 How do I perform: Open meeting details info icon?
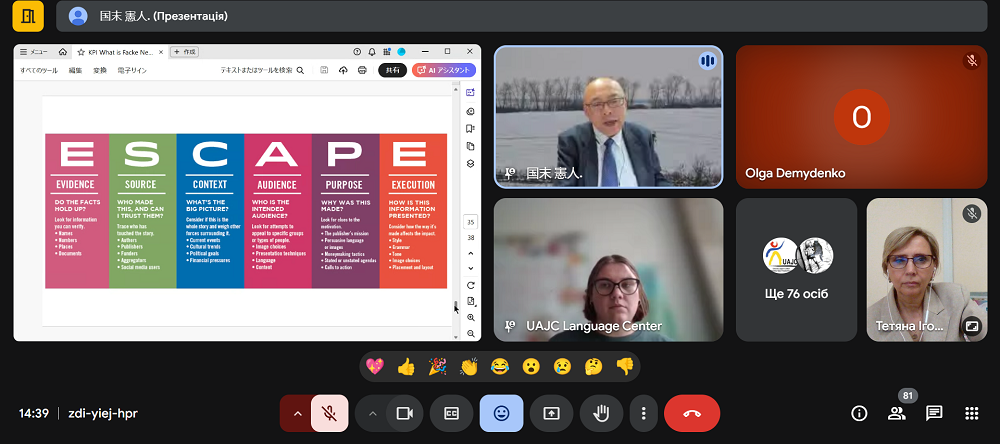(x=858, y=413)
